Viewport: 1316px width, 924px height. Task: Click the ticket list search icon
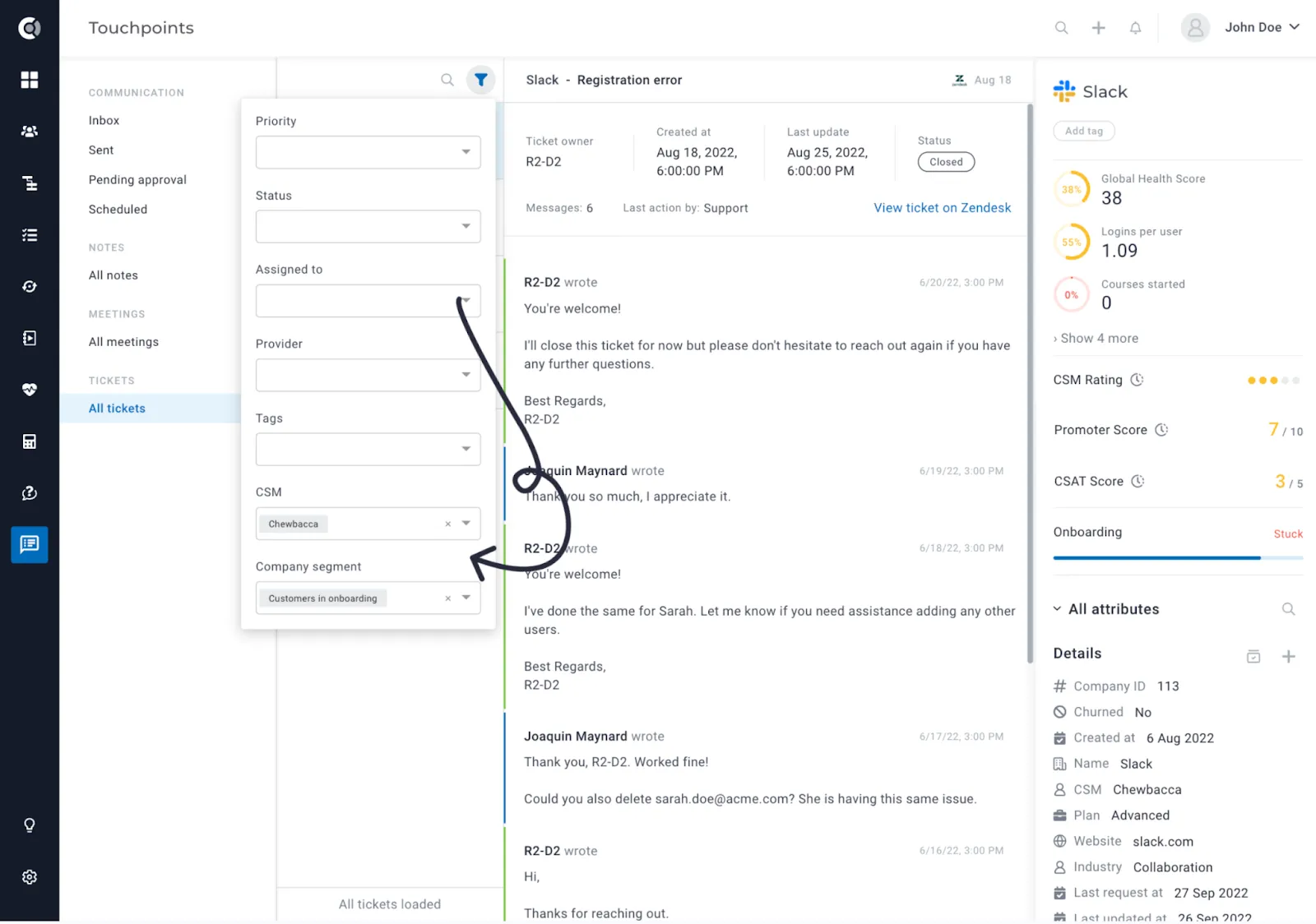[447, 80]
